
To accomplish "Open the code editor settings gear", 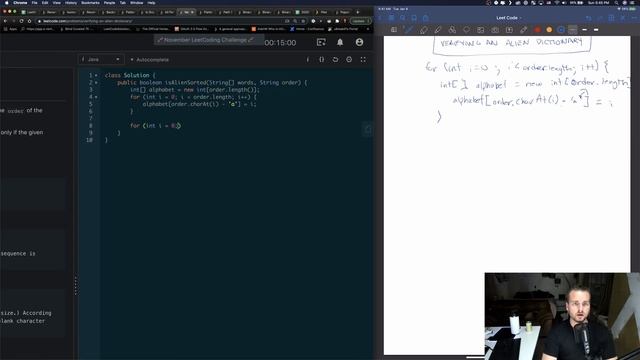I will coord(349,60).
